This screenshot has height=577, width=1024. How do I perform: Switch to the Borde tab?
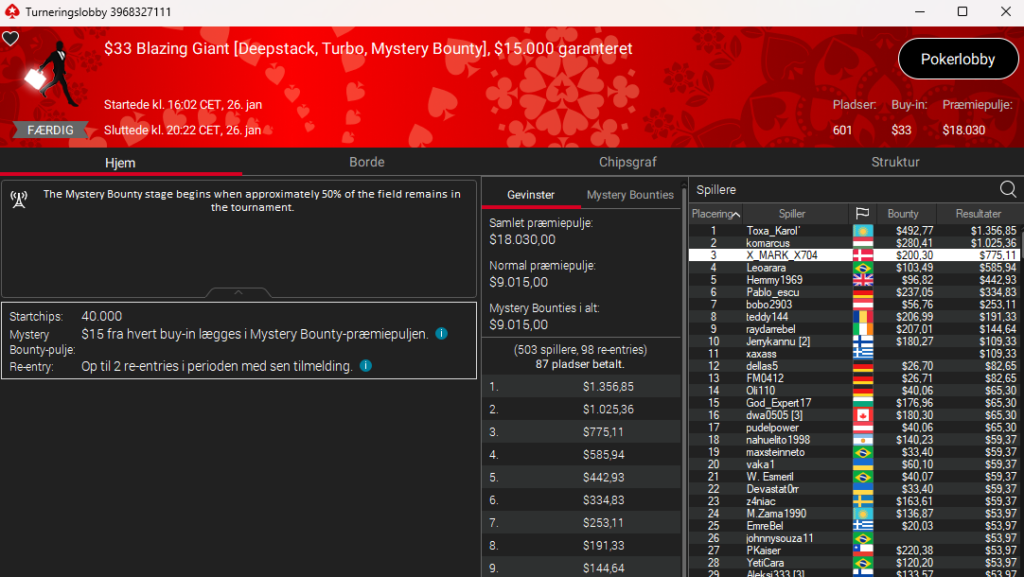tap(366, 162)
